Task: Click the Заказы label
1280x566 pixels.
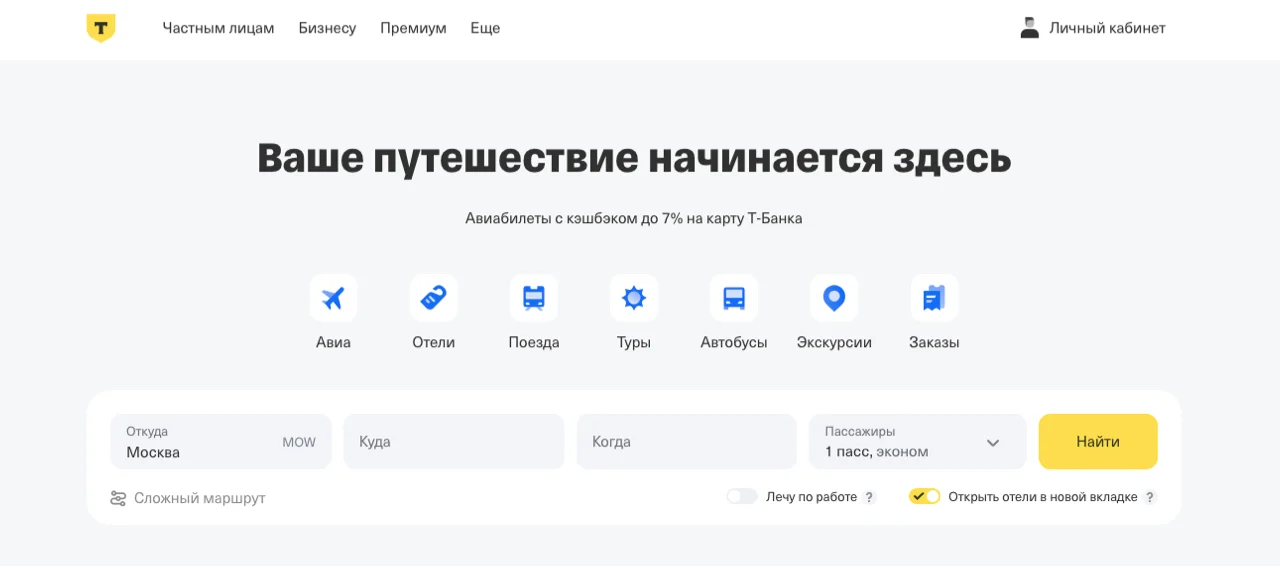Action: [934, 342]
